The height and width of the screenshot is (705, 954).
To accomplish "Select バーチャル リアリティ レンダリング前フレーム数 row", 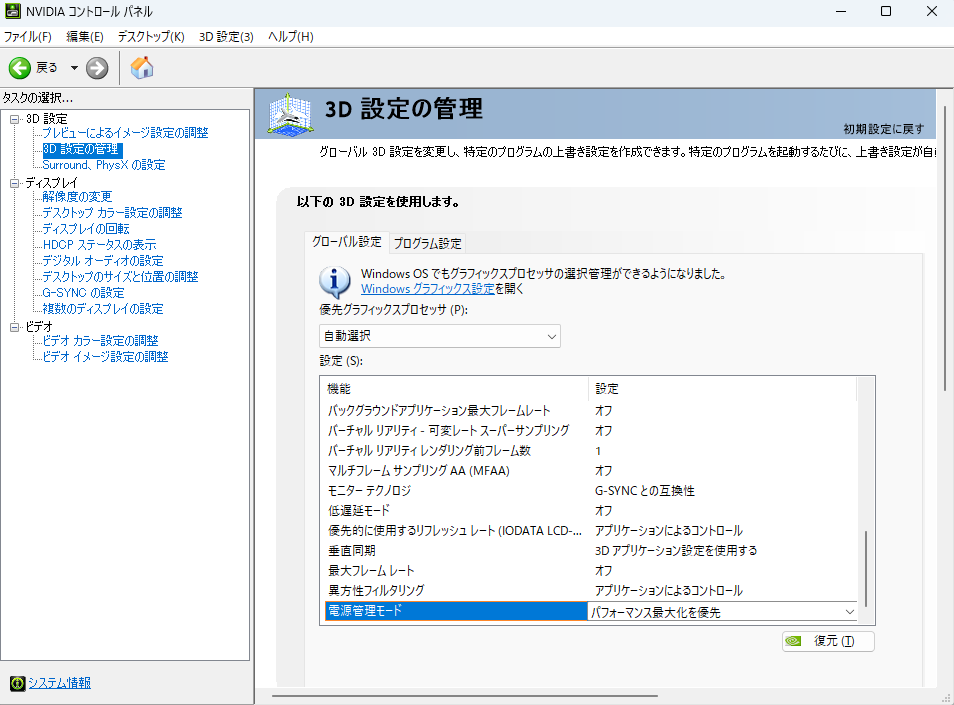I will pos(590,451).
